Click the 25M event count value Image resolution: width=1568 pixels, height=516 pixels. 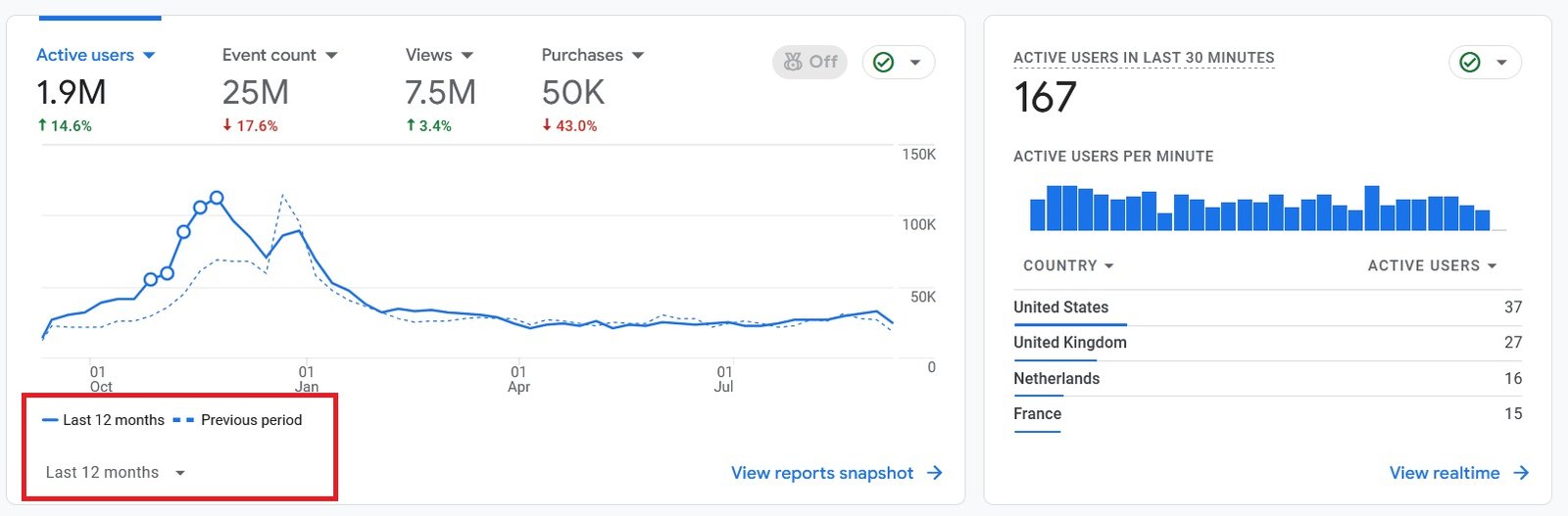(x=255, y=92)
